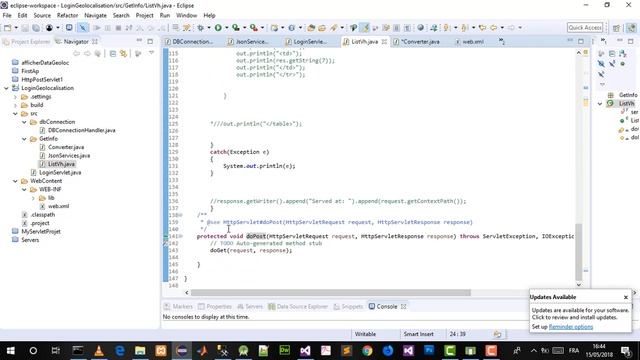
Task: Switch to the Markers tab
Action: 178,307
